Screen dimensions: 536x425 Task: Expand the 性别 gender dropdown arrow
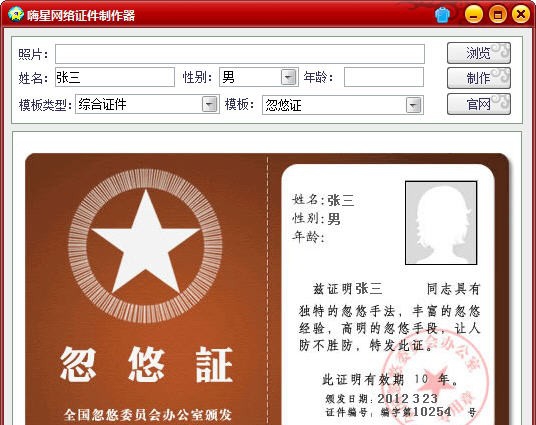point(289,77)
